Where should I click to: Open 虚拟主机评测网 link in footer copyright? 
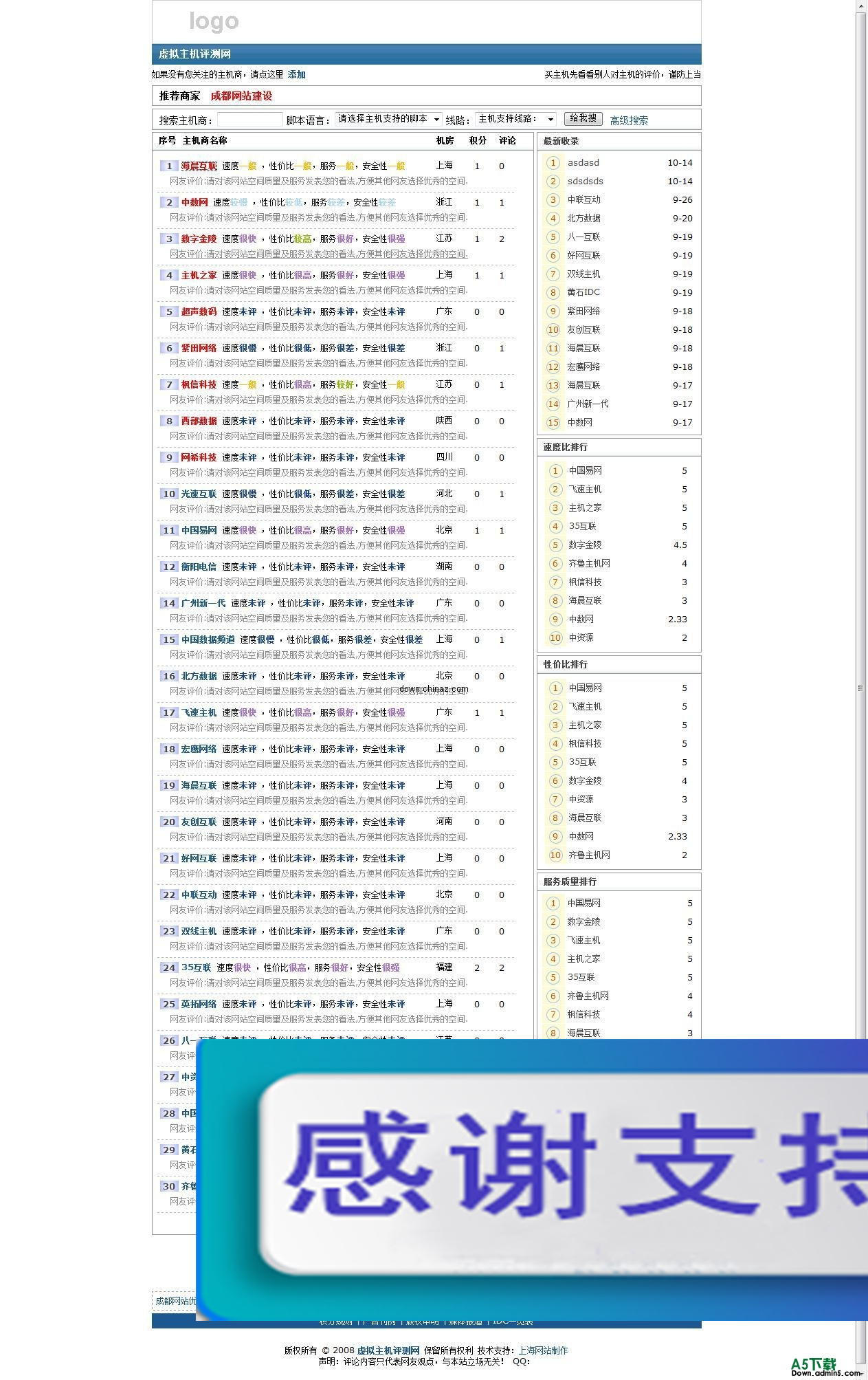click(x=388, y=1350)
